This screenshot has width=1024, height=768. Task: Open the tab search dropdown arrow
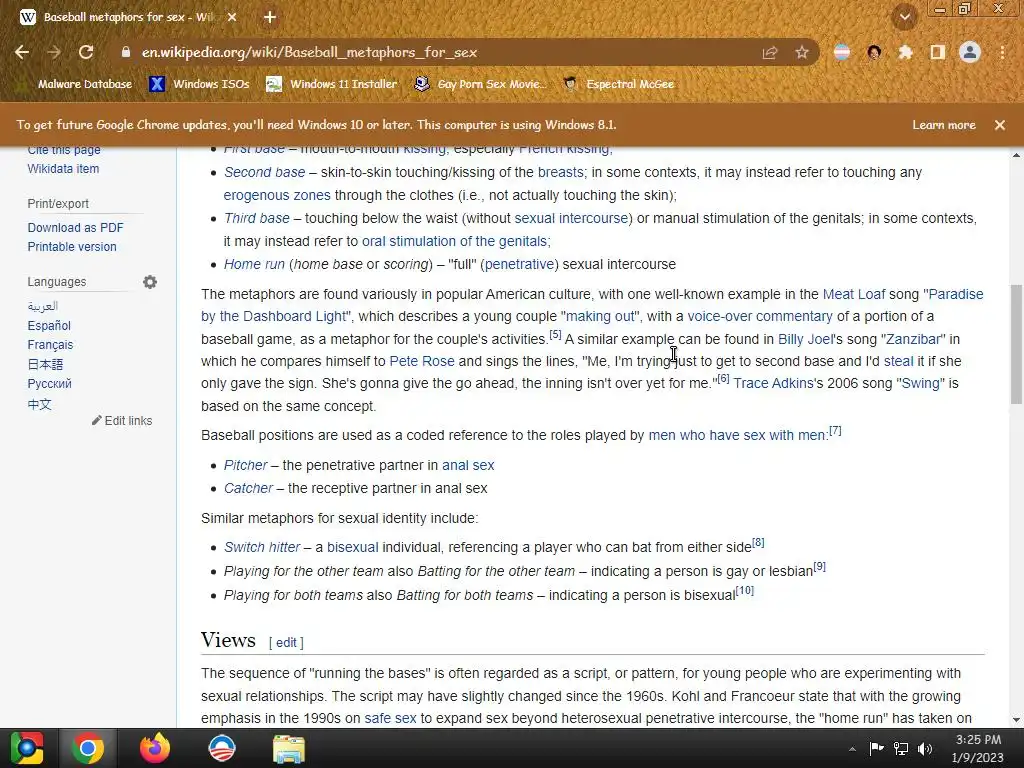click(x=905, y=17)
